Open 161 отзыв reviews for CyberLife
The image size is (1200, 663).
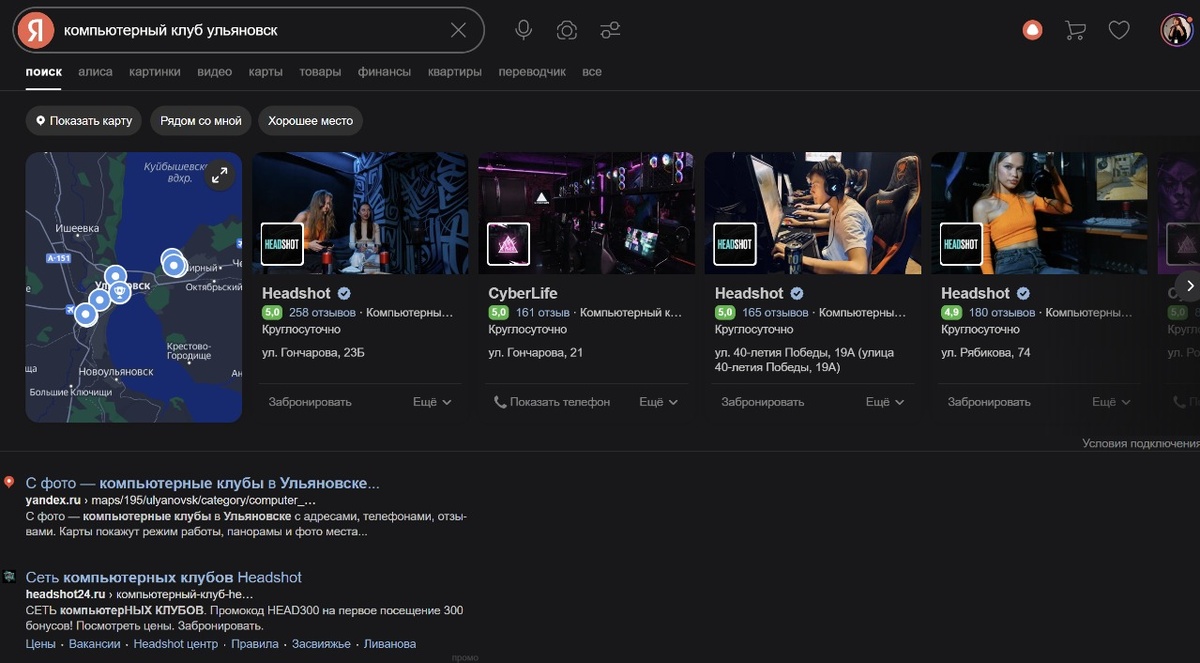543,313
